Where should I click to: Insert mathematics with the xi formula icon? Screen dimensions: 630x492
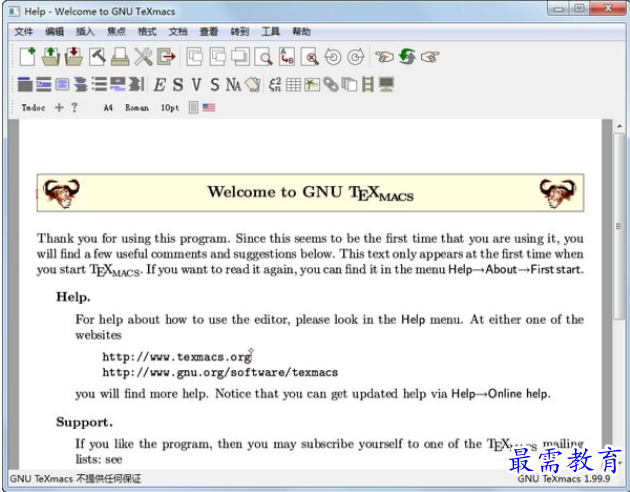[275, 84]
